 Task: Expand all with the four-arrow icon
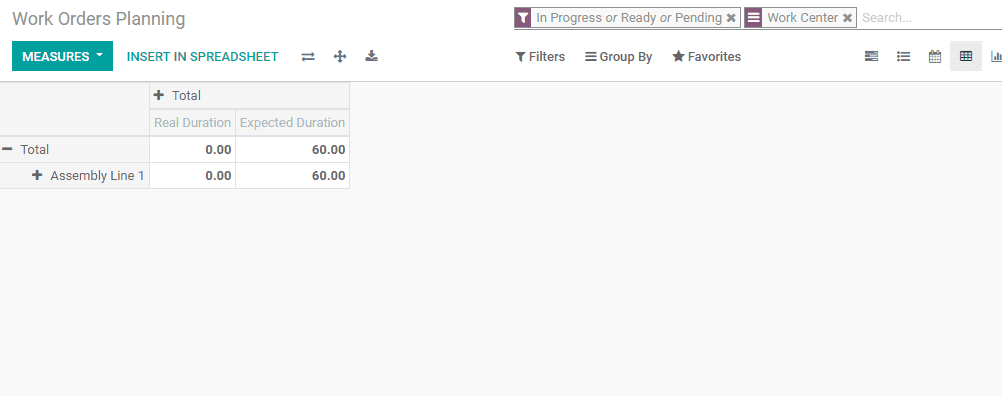coord(340,56)
